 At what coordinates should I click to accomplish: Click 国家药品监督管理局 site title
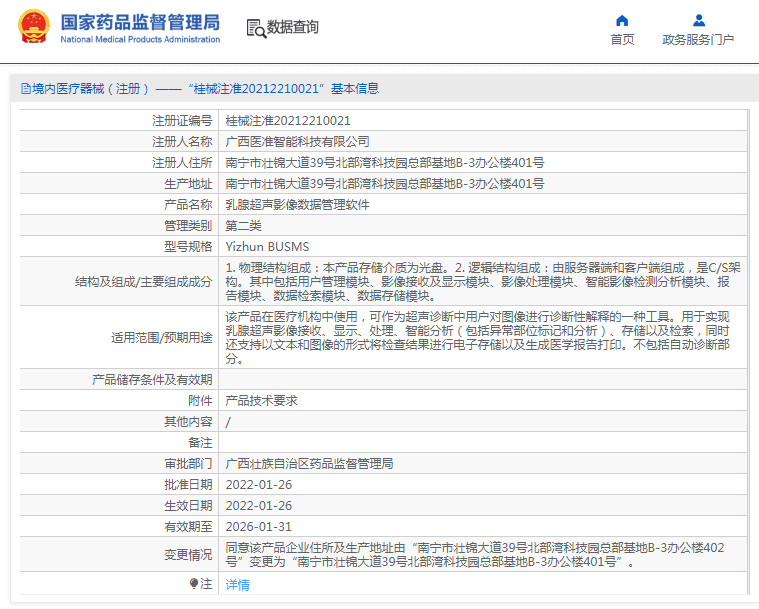(140, 22)
